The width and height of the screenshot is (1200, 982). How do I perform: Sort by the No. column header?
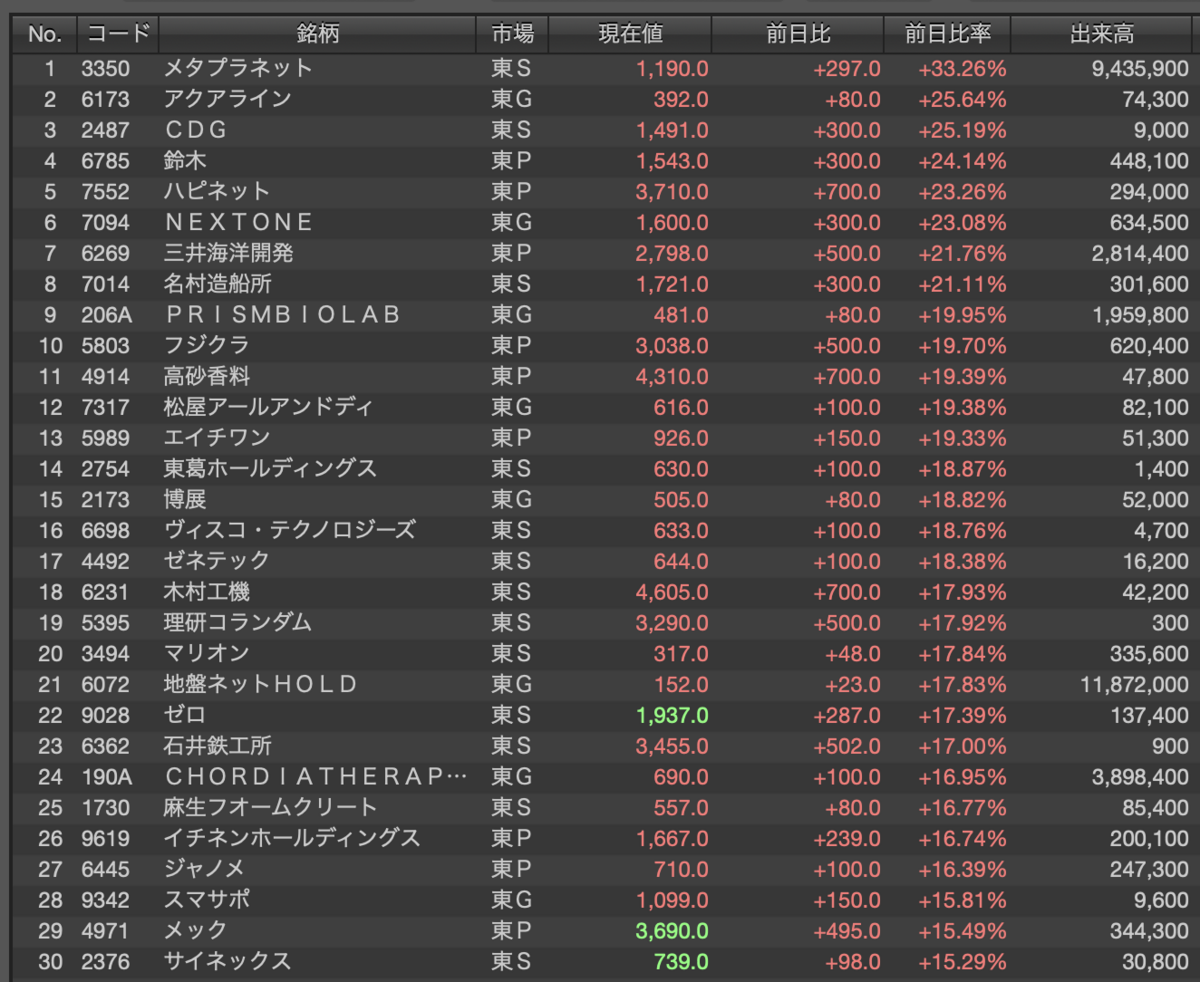tap(44, 34)
